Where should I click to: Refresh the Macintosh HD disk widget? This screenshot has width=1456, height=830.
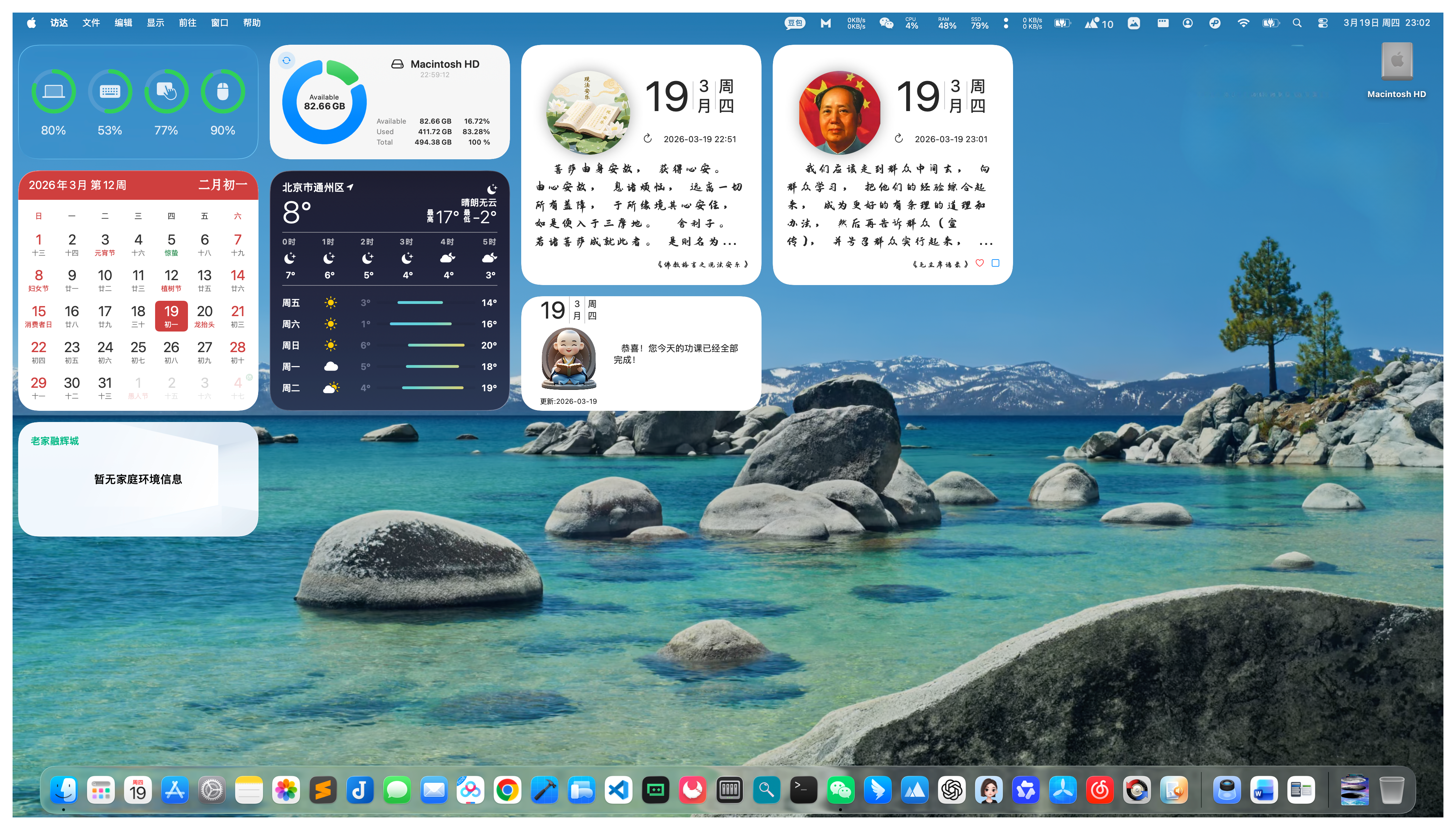[286, 60]
